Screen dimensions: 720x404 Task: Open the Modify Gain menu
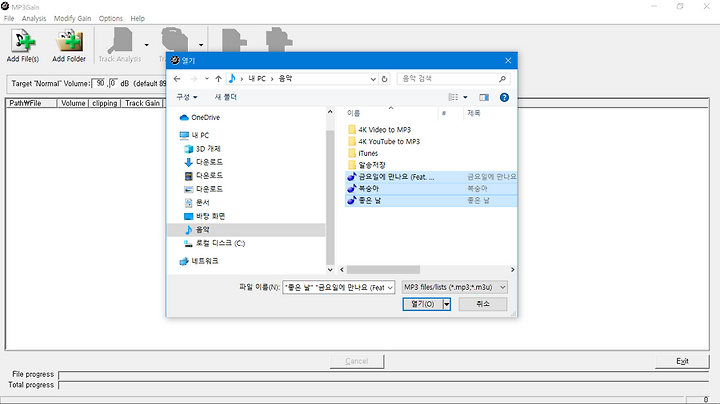tap(73, 18)
